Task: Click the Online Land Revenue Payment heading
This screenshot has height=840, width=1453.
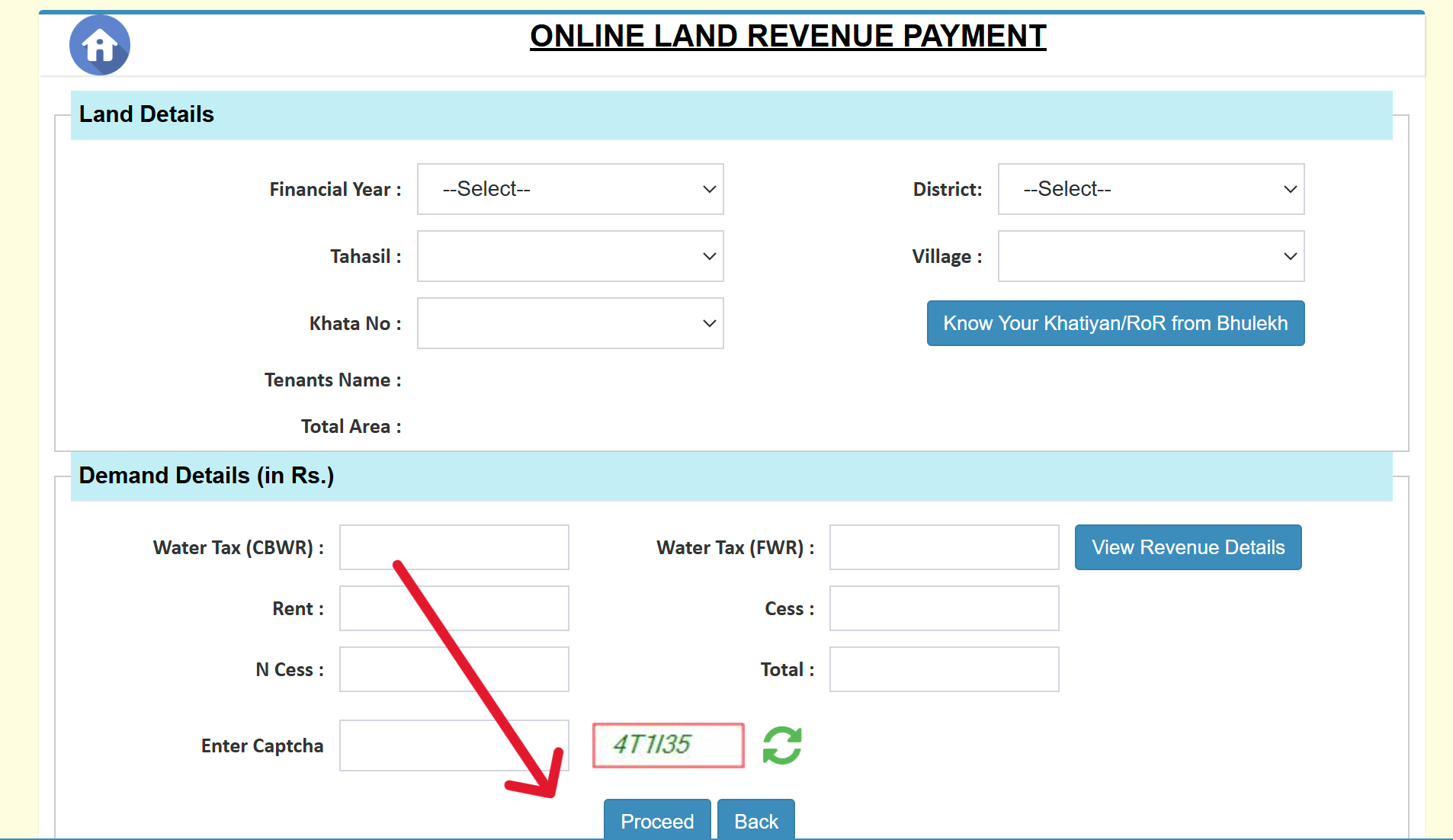Action: tap(788, 36)
